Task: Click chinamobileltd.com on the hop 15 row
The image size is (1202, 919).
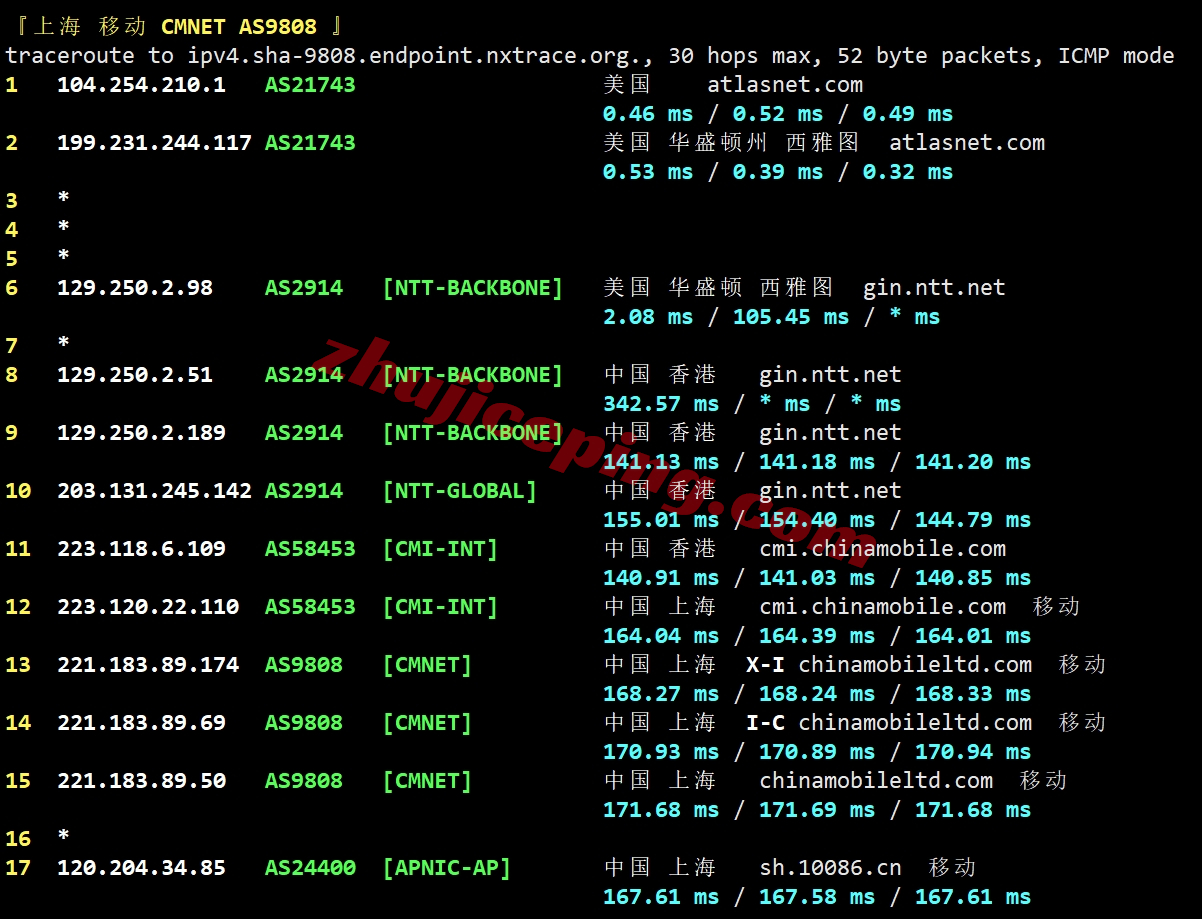Action: click(876, 781)
